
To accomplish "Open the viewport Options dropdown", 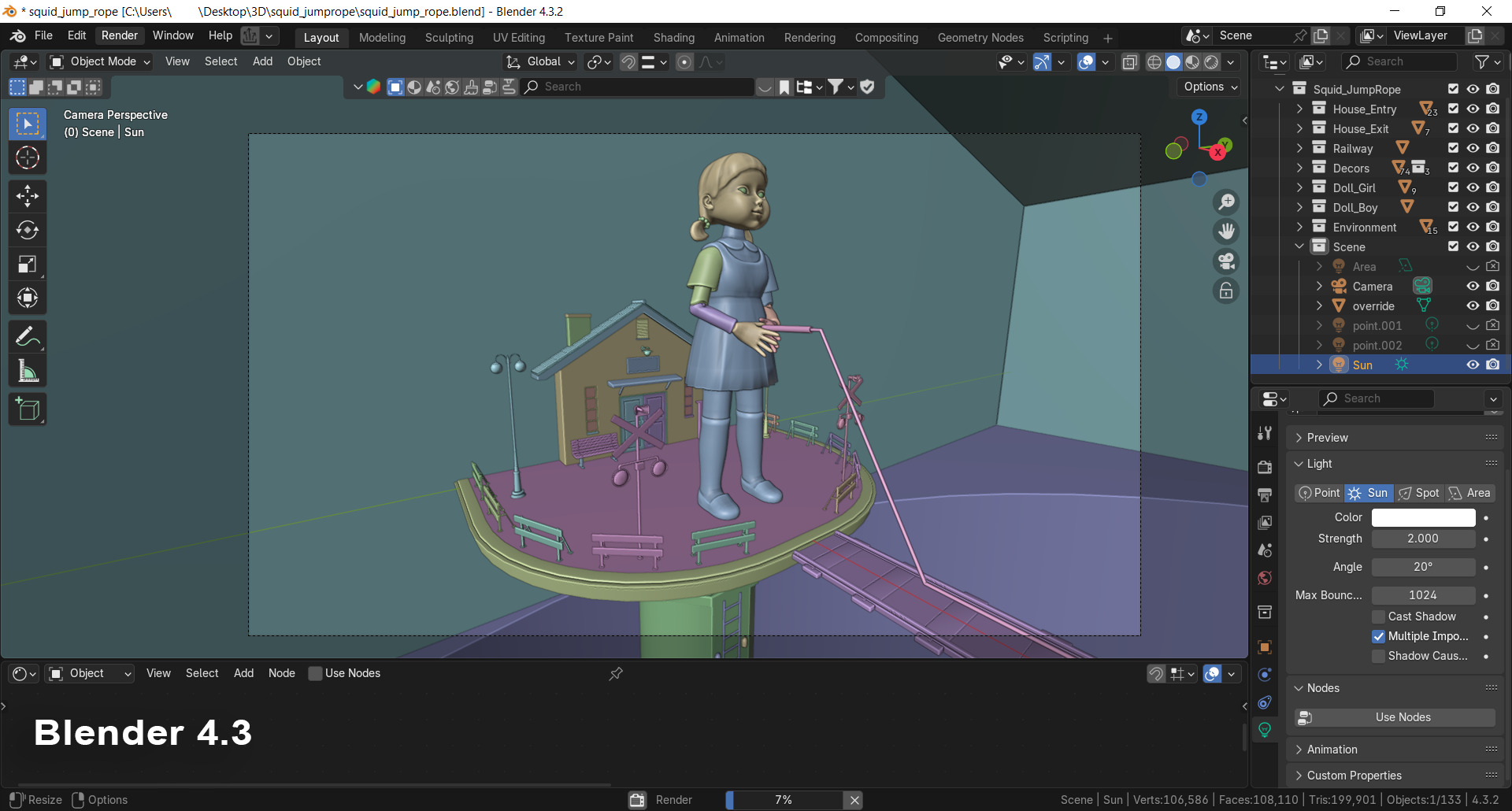I will click(x=1210, y=87).
